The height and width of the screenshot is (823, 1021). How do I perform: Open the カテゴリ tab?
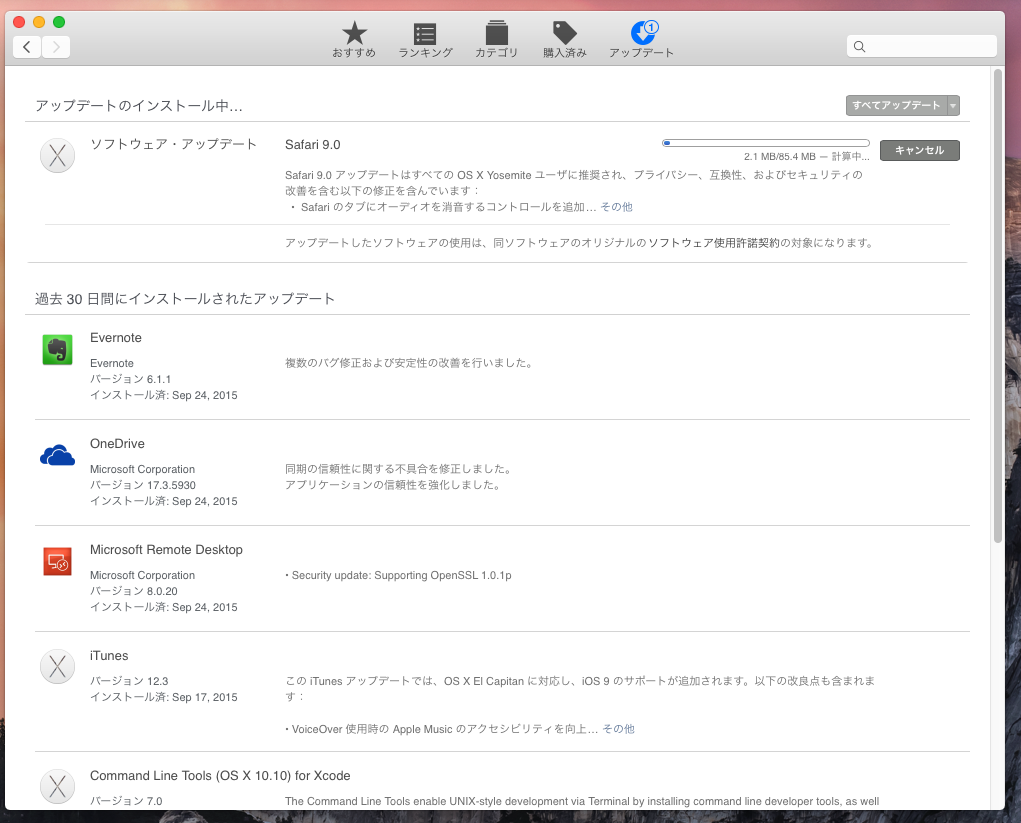496,40
